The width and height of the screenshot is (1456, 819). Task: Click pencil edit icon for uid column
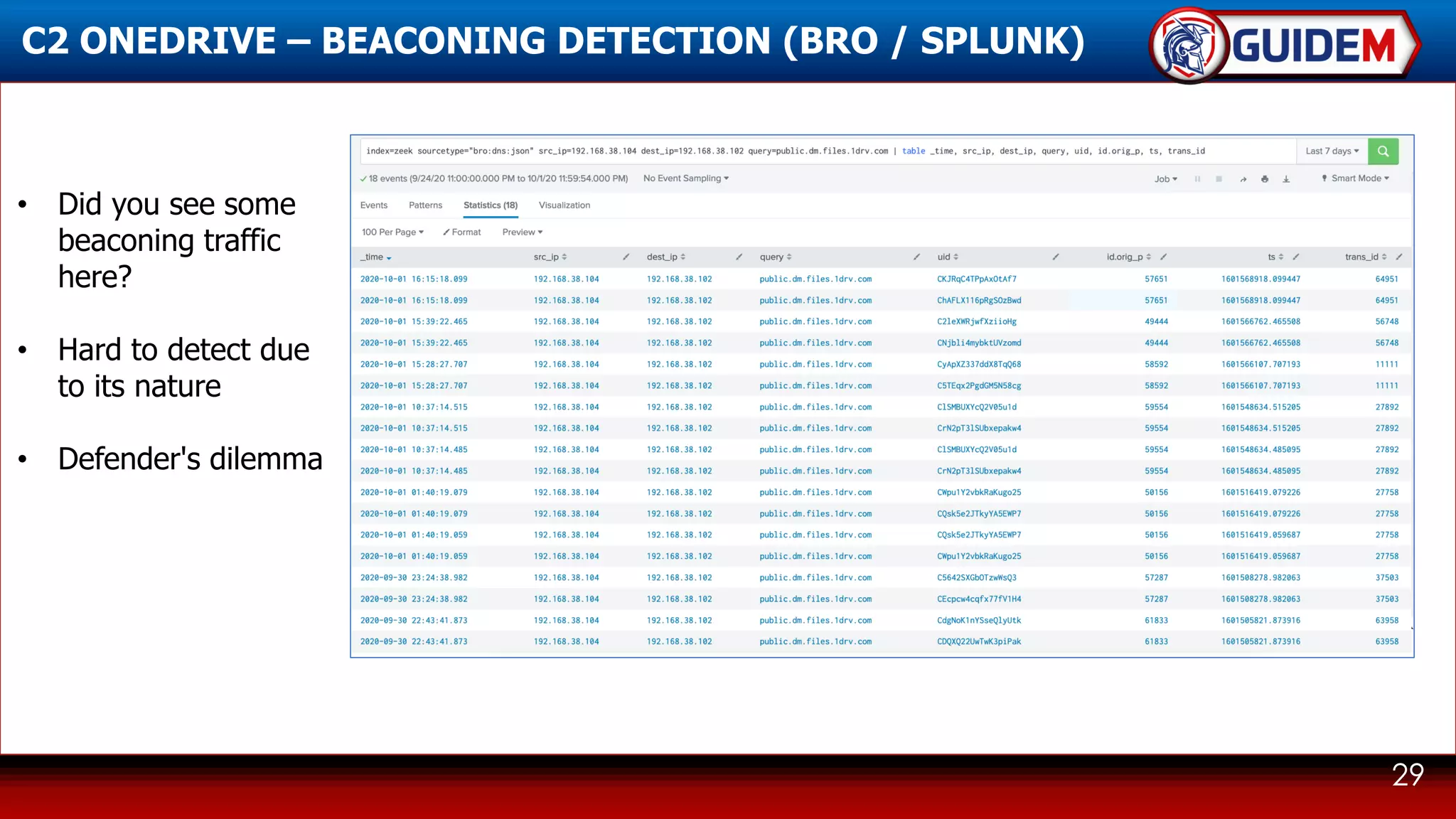pyautogui.click(x=1056, y=257)
